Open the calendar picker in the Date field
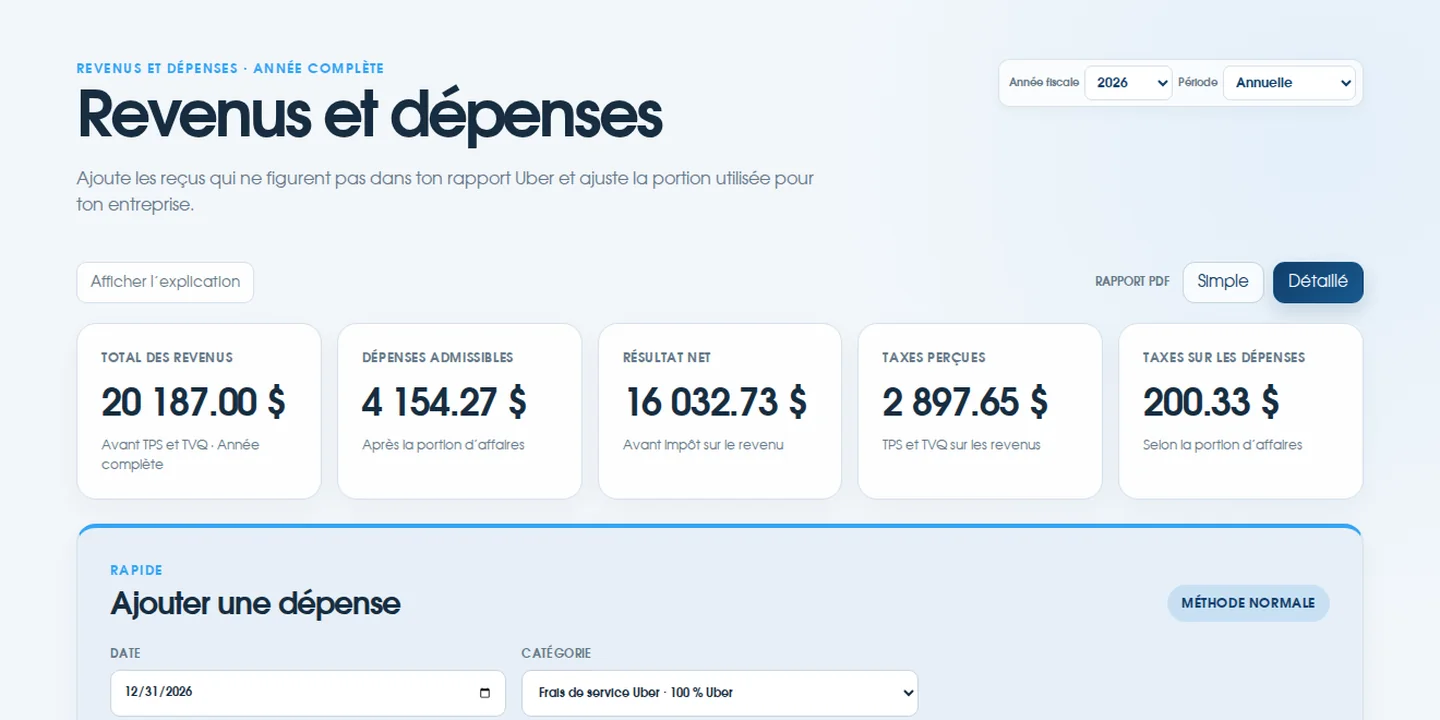The width and height of the screenshot is (1440, 720). (485, 692)
